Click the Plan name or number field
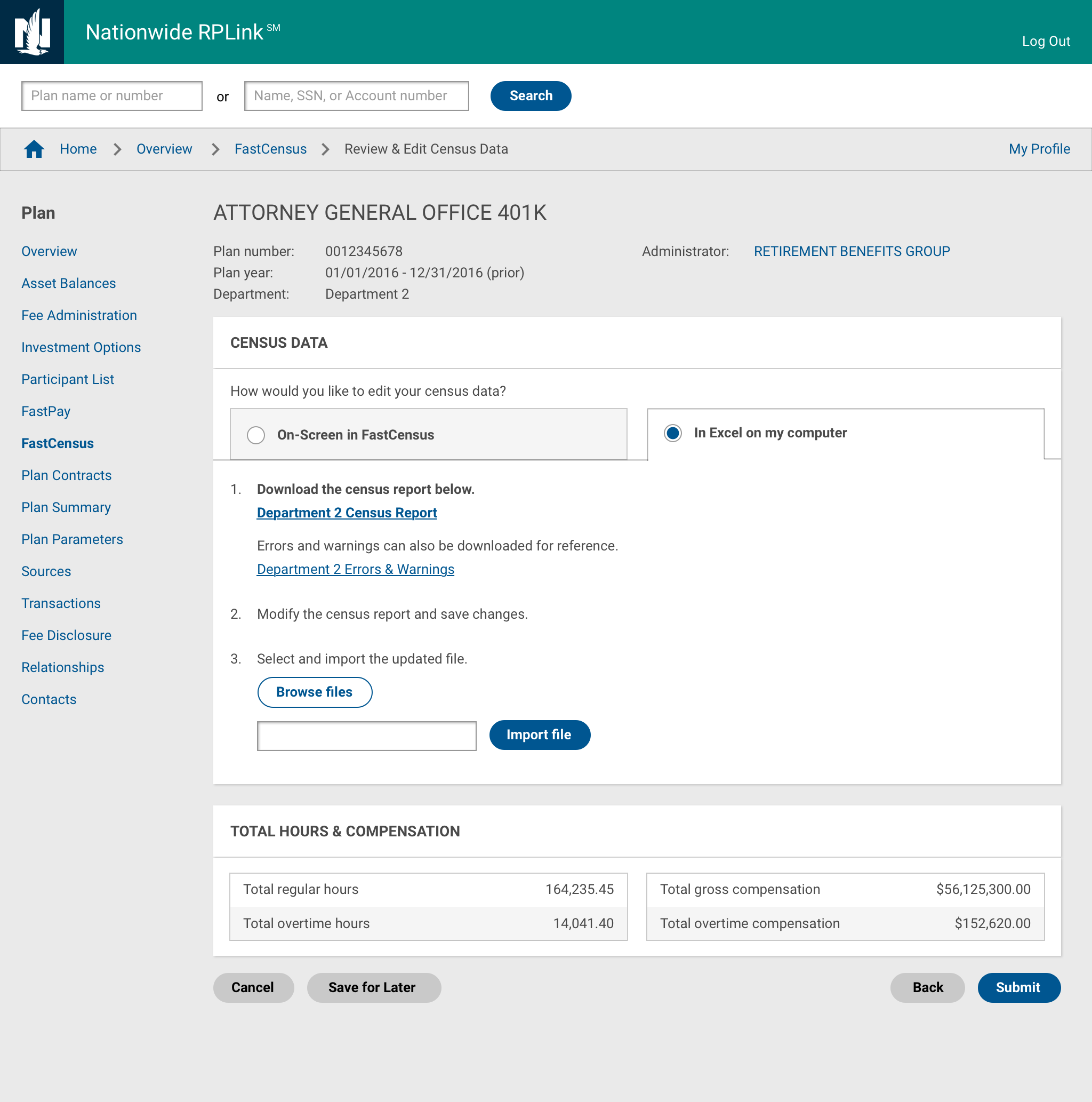 pyautogui.click(x=112, y=96)
